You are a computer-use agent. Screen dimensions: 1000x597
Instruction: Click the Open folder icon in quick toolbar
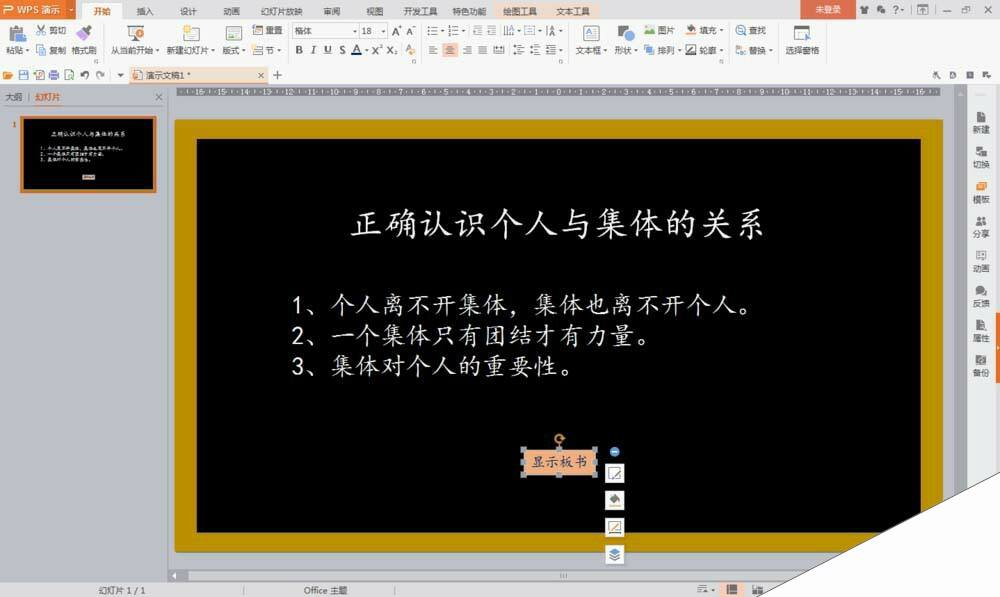(x=8, y=75)
